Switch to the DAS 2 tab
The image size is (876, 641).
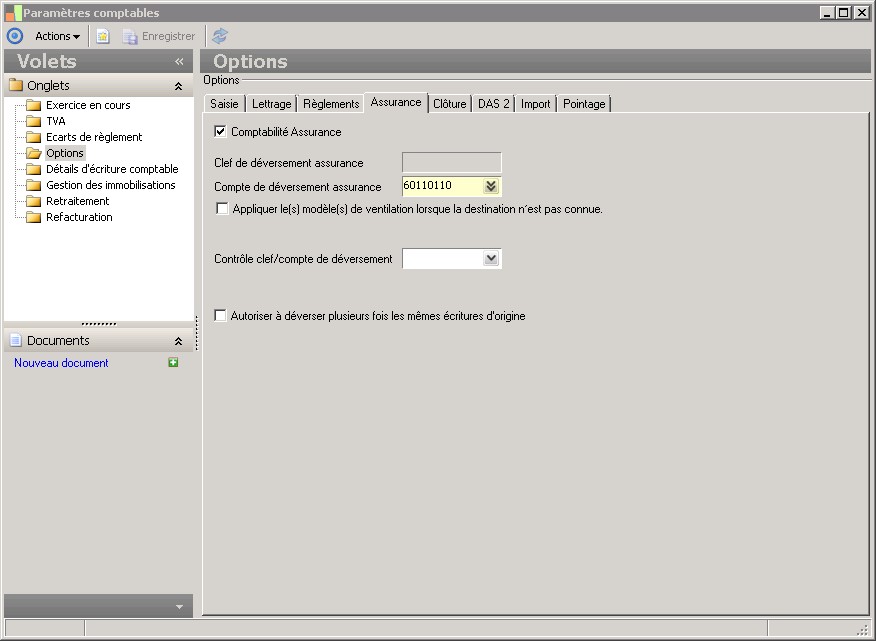coord(494,104)
